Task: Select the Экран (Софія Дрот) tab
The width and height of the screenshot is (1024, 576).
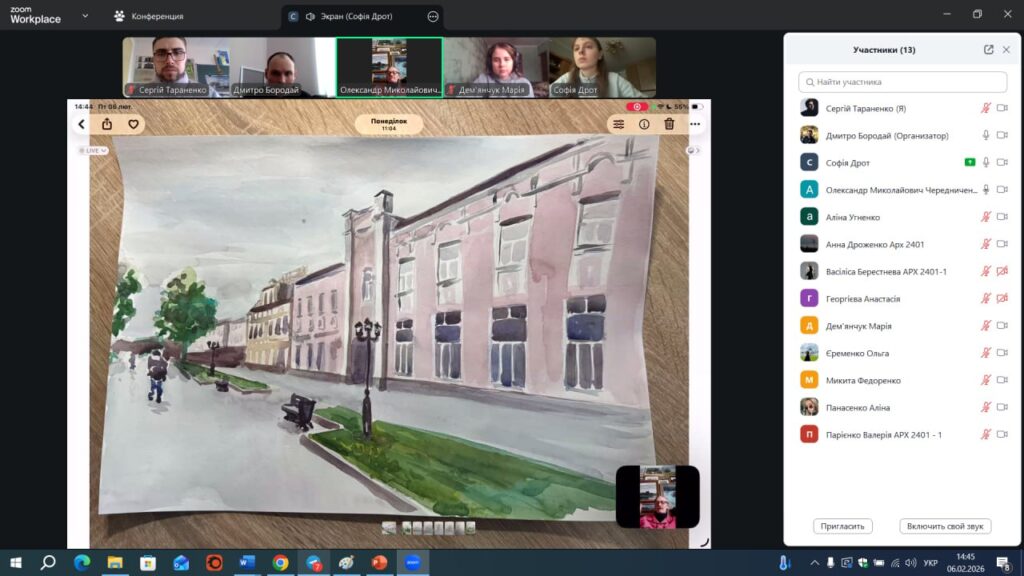Action: coord(349,16)
